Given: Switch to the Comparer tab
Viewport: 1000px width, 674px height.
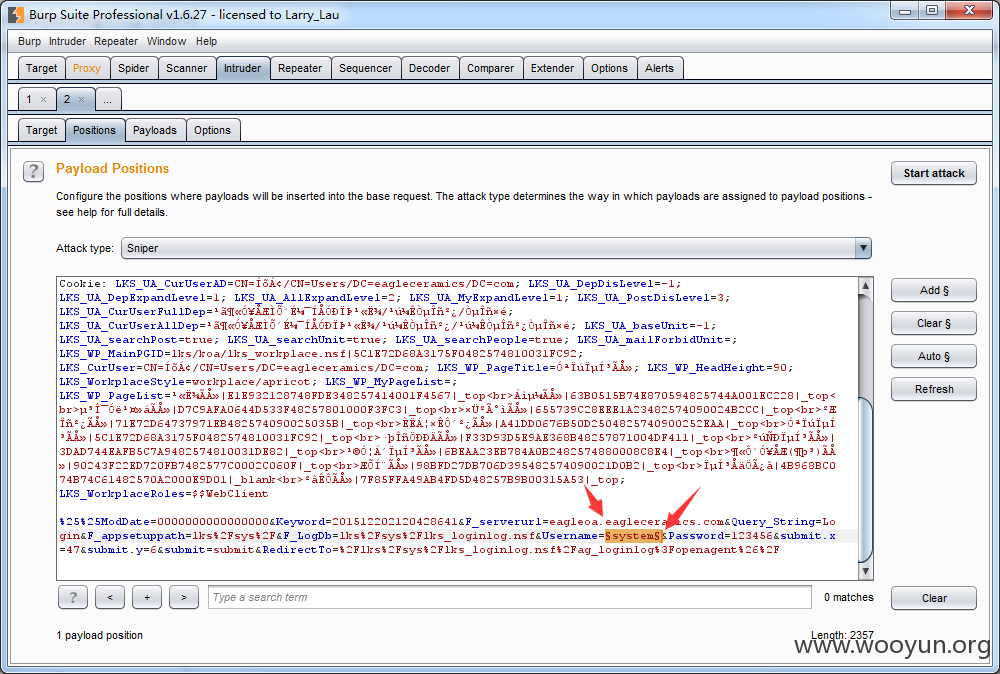Looking at the screenshot, I should (x=490, y=68).
